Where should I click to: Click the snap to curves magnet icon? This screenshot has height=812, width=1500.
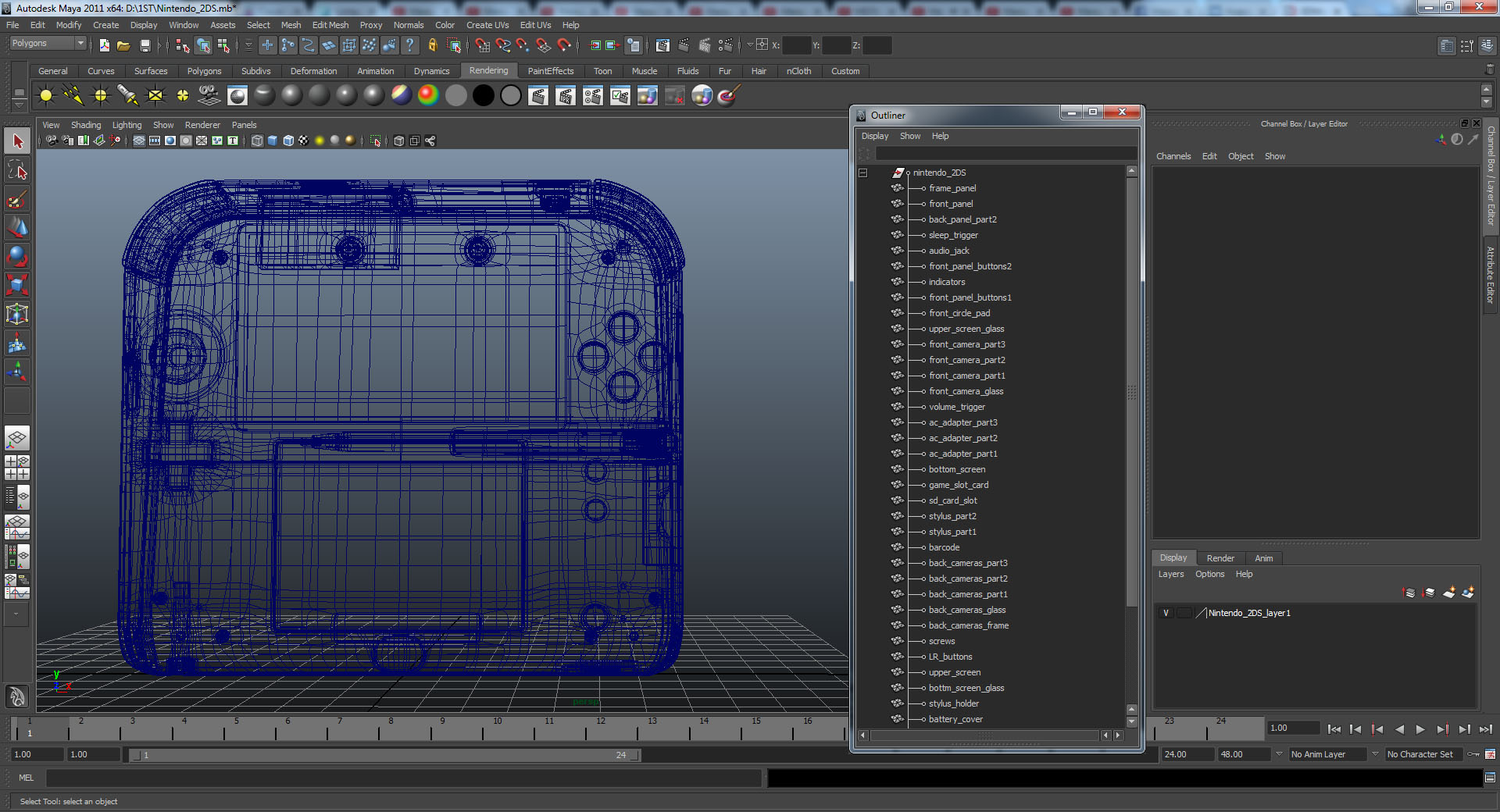[503, 45]
